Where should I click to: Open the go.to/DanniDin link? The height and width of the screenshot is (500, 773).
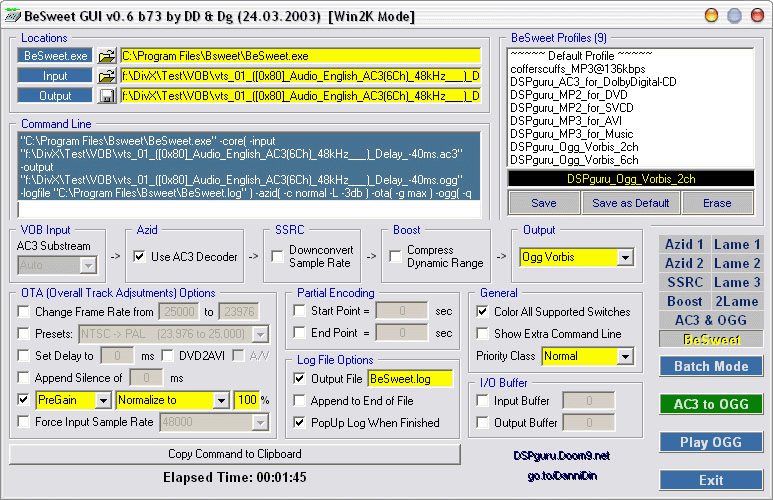[562, 476]
